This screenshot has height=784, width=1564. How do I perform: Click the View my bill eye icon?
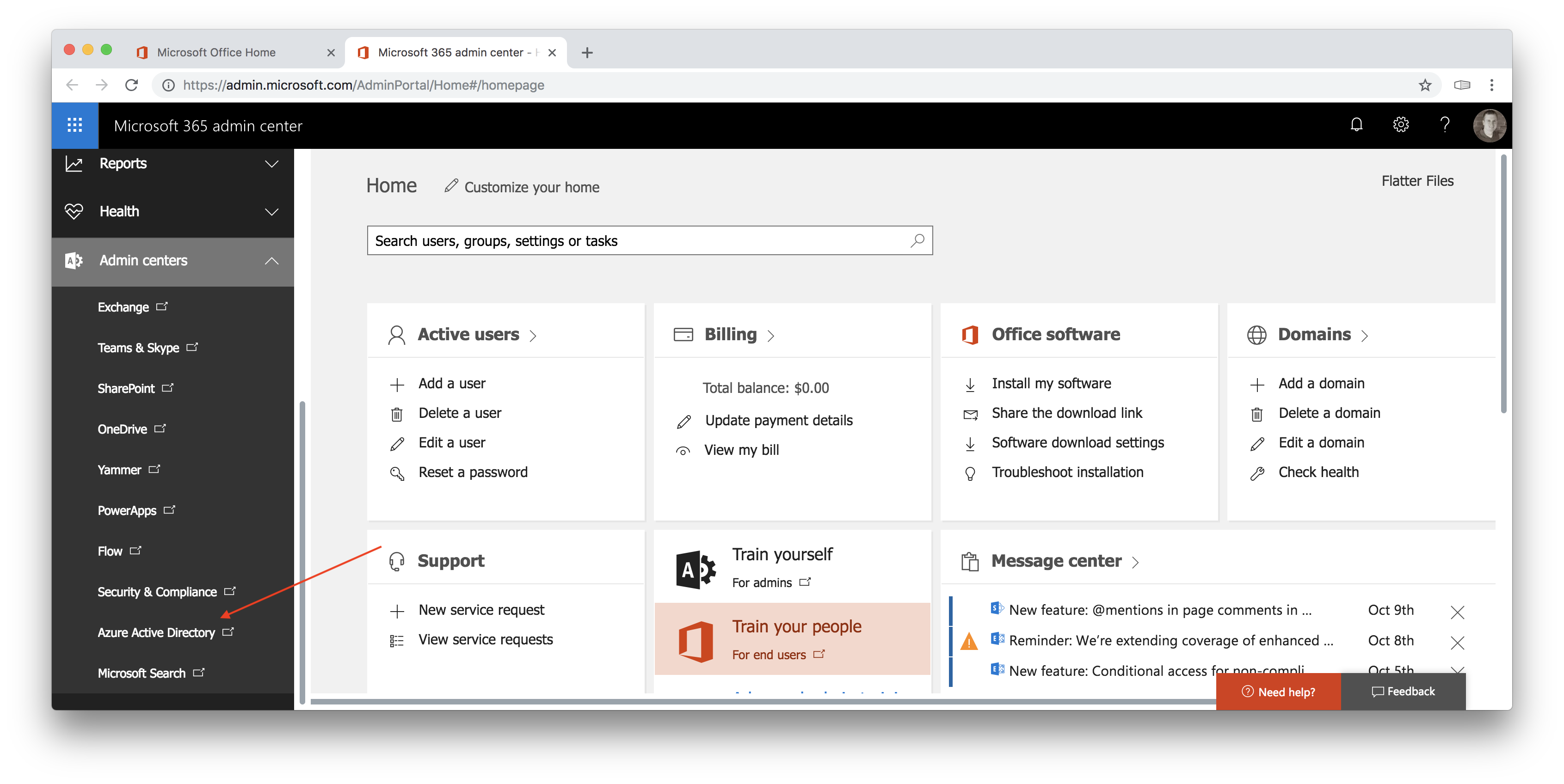(x=683, y=451)
